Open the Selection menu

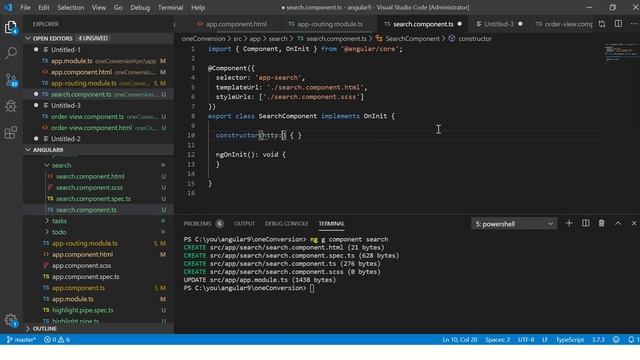coord(71,7)
